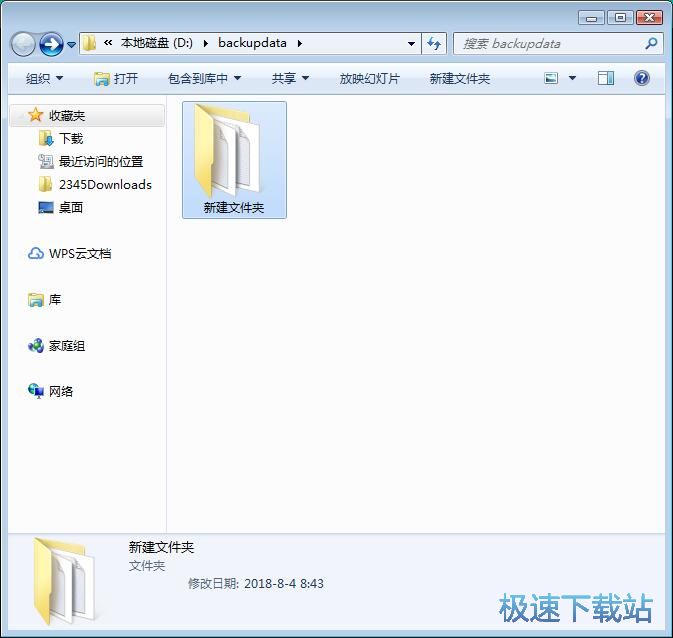Click the 家庭组 homegroup icon
Screen dimensions: 673x638
click(36, 345)
